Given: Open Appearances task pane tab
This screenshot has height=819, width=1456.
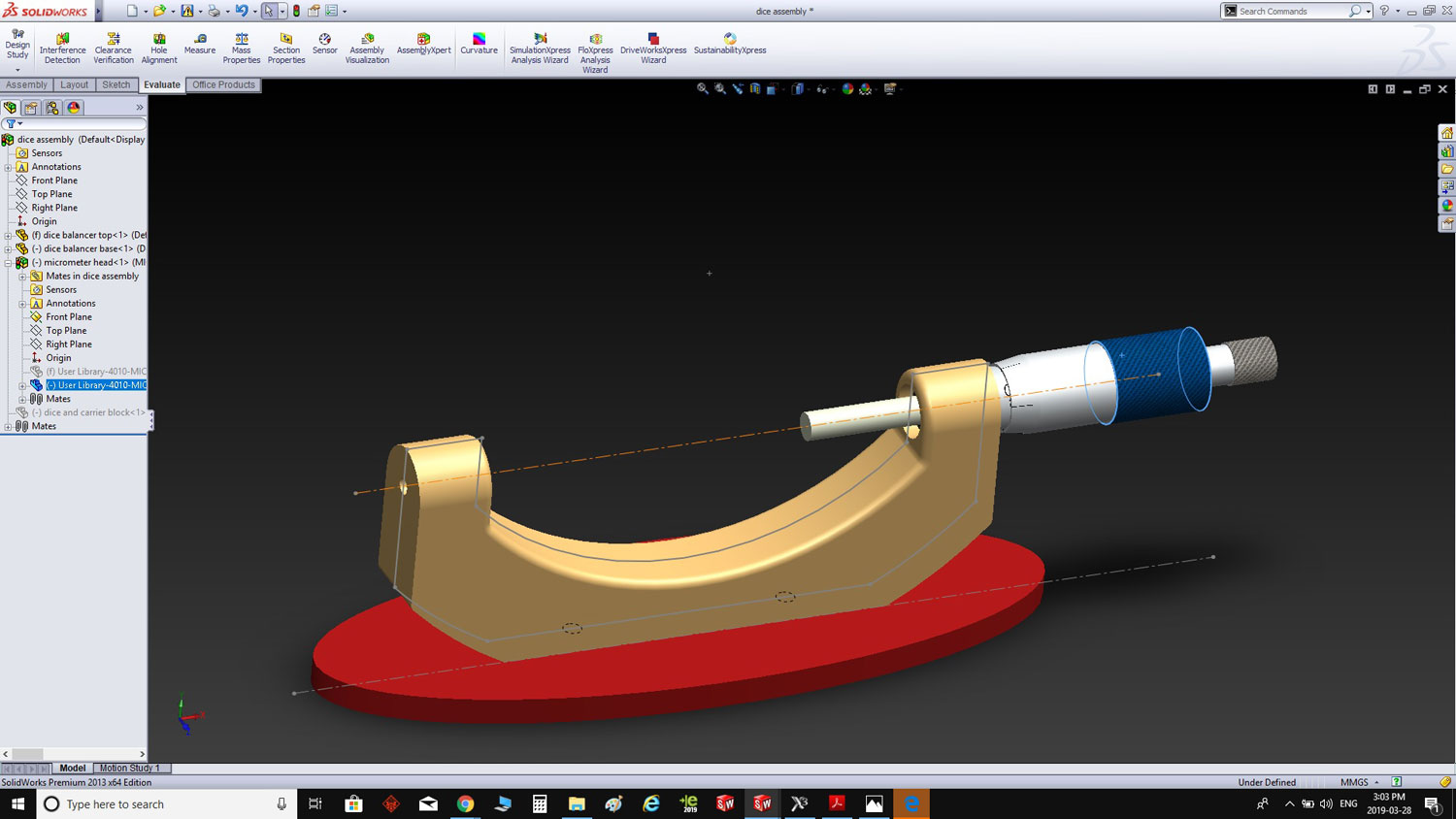Looking at the screenshot, I should click(x=1446, y=206).
